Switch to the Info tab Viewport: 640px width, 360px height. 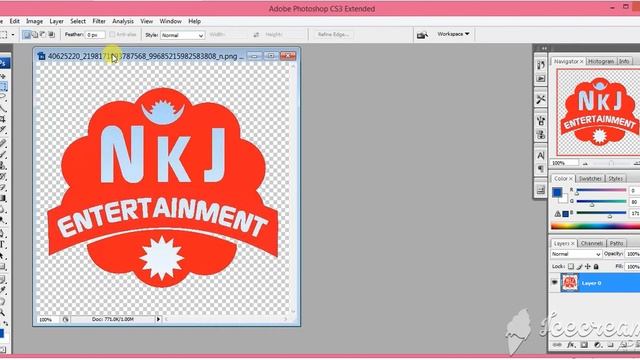click(624, 61)
